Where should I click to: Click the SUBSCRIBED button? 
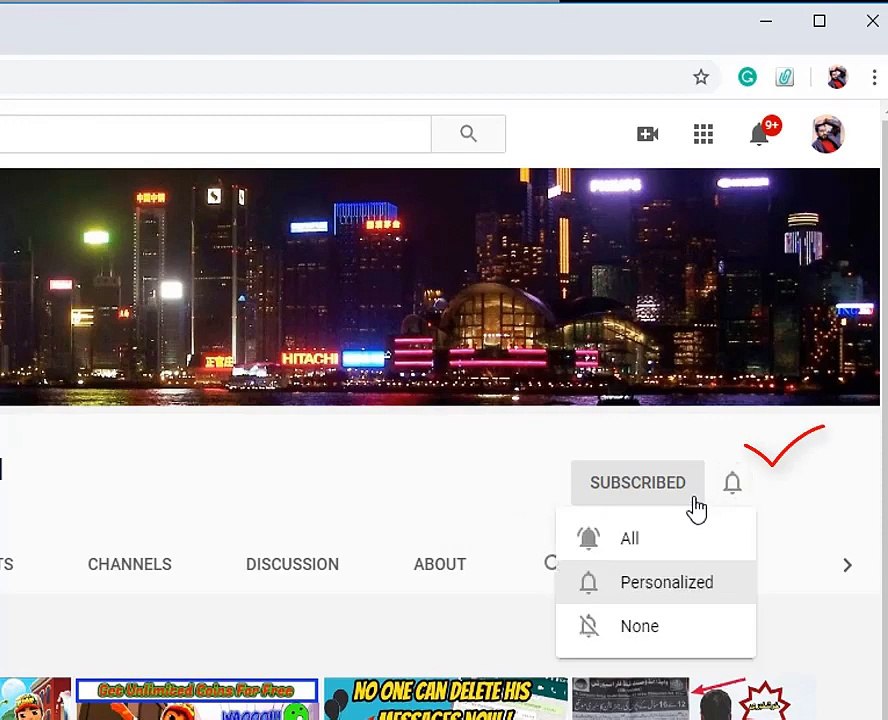[638, 483]
